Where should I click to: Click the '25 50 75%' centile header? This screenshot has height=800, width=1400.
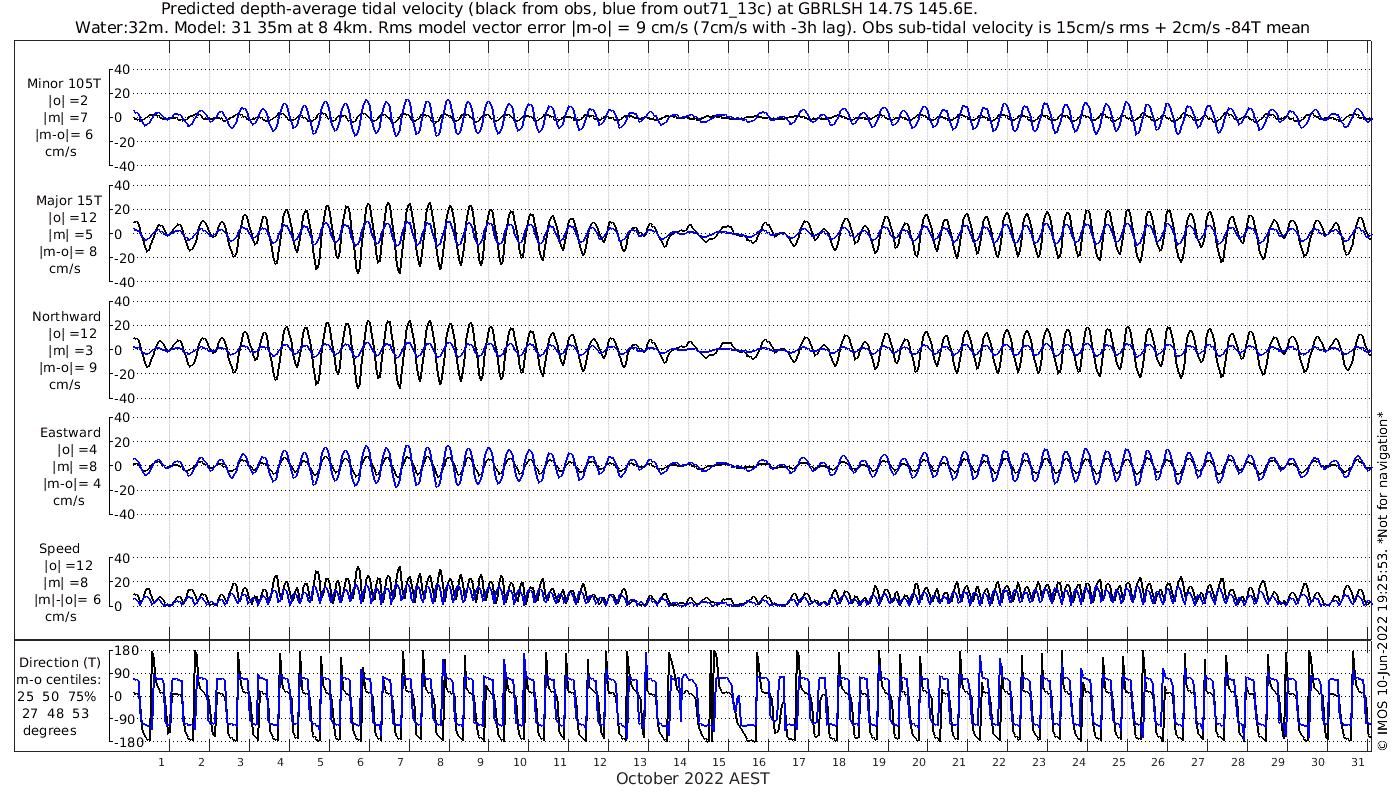click(58, 696)
